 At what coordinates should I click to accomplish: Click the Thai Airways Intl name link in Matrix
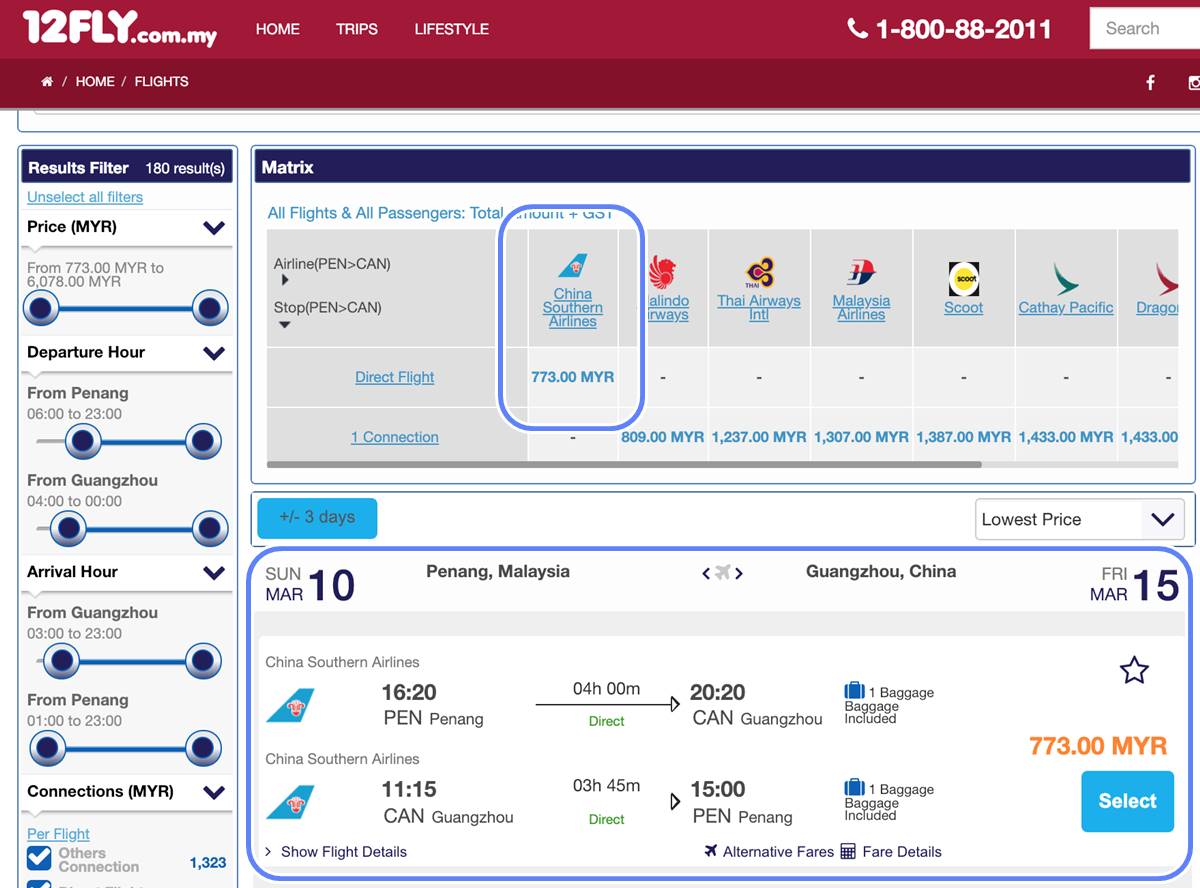[x=759, y=308]
